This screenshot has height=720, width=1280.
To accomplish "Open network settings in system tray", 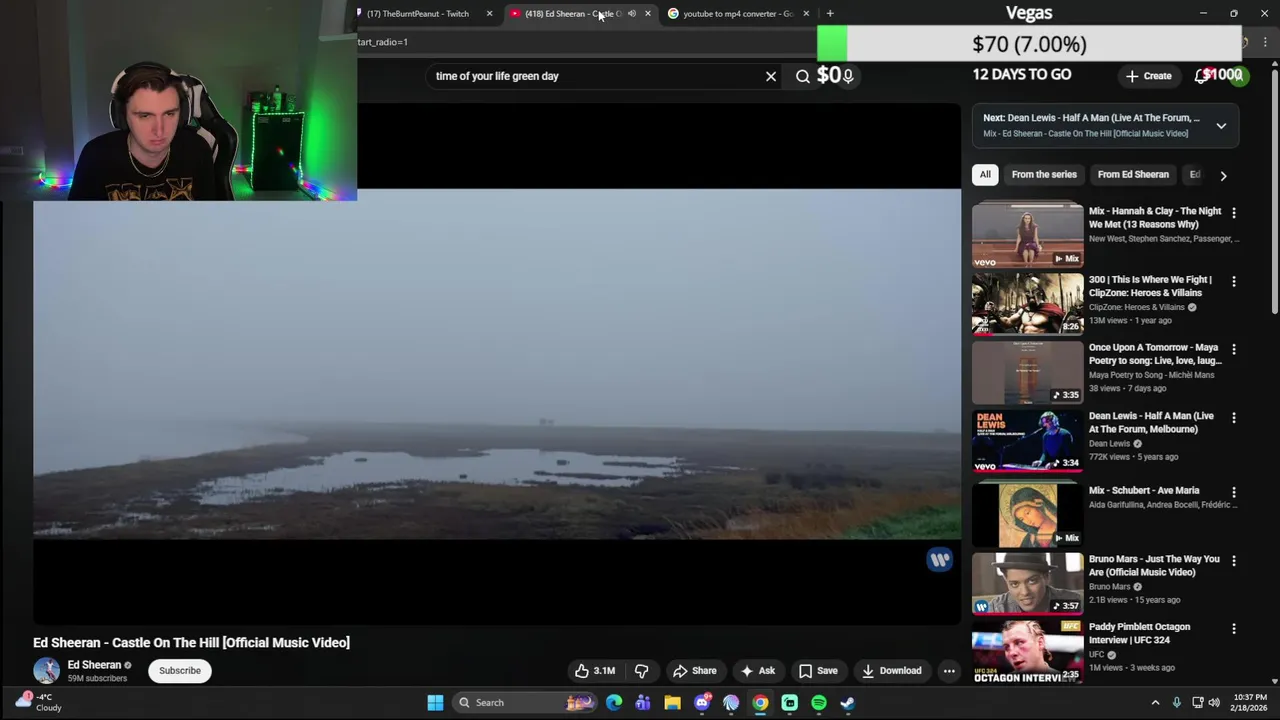I will pos(1197,703).
